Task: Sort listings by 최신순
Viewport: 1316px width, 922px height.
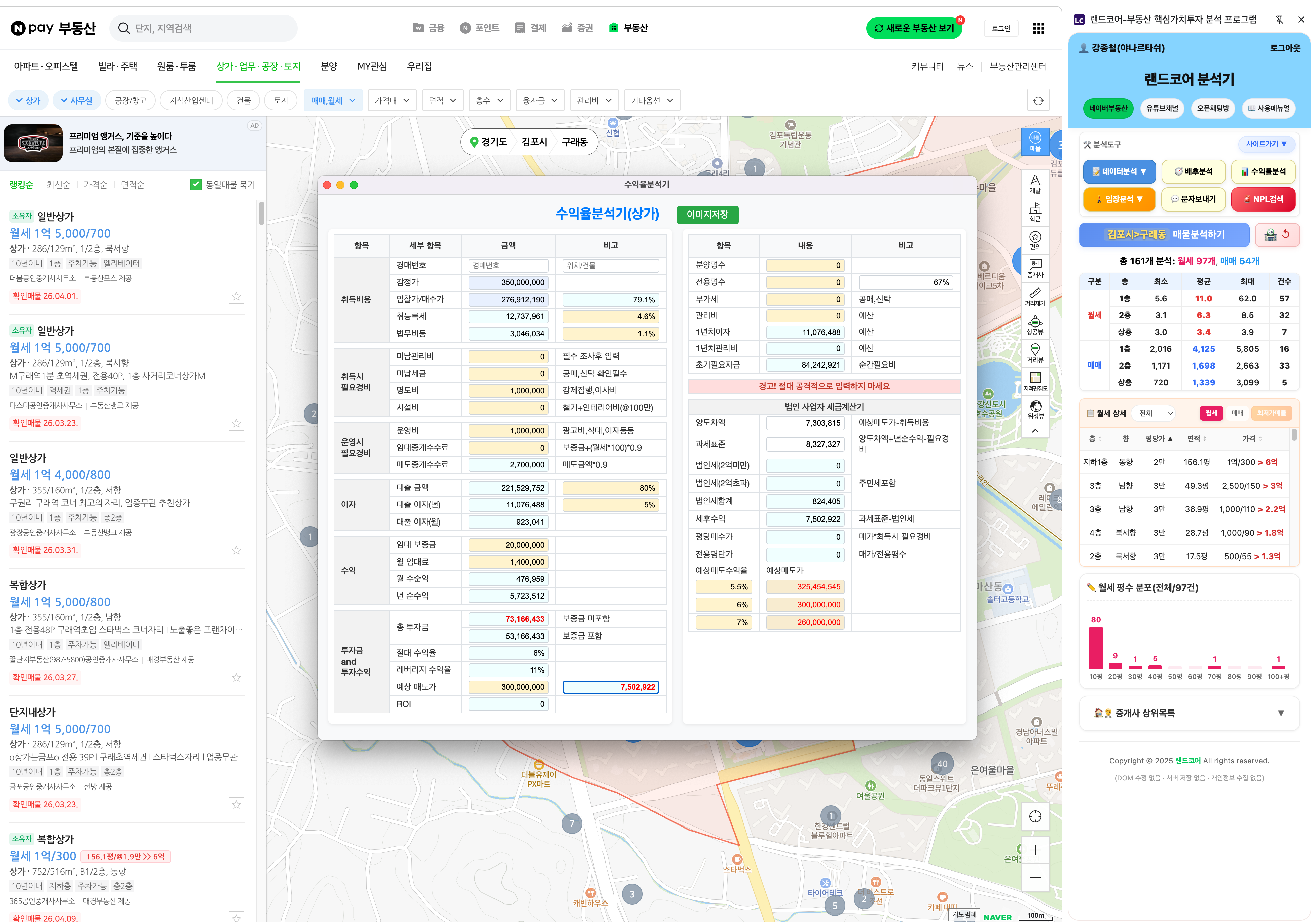Action: pyautogui.click(x=59, y=185)
